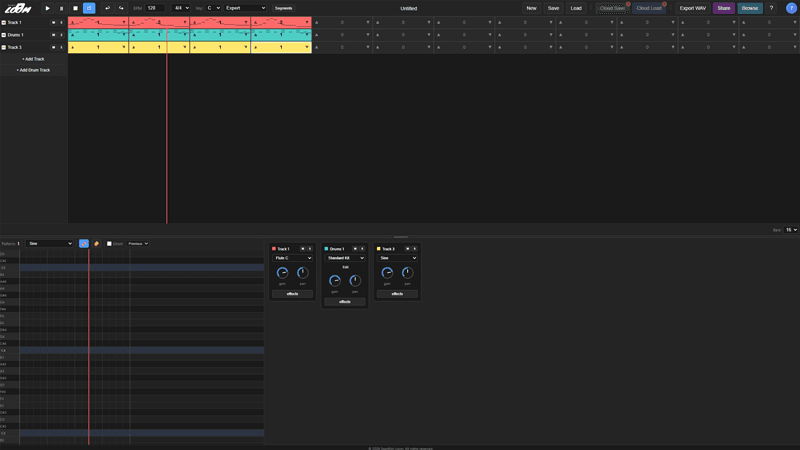Screen dimensions: 800x450
Task: Click the Load button
Action: tap(576, 8)
